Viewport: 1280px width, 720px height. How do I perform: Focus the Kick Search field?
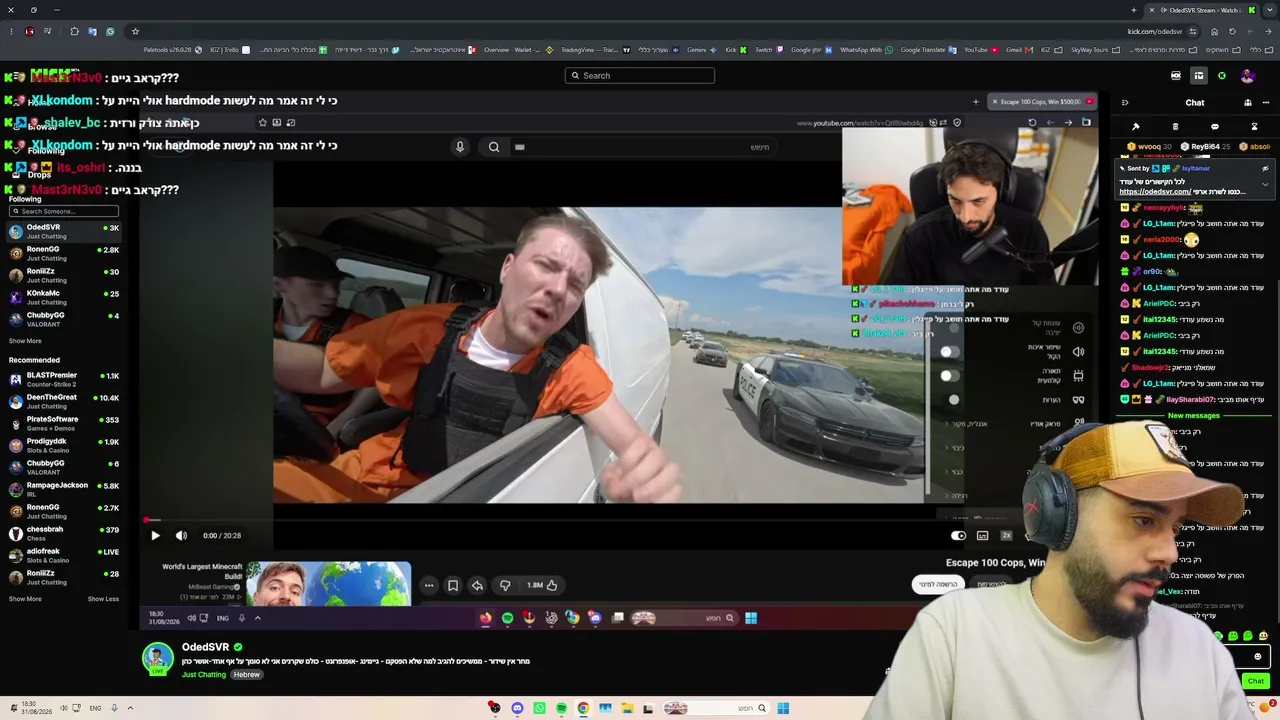(640, 75)
